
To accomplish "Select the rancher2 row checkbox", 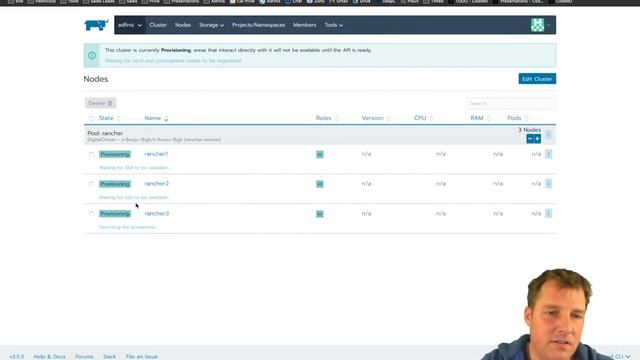I will tap(91, 184).
